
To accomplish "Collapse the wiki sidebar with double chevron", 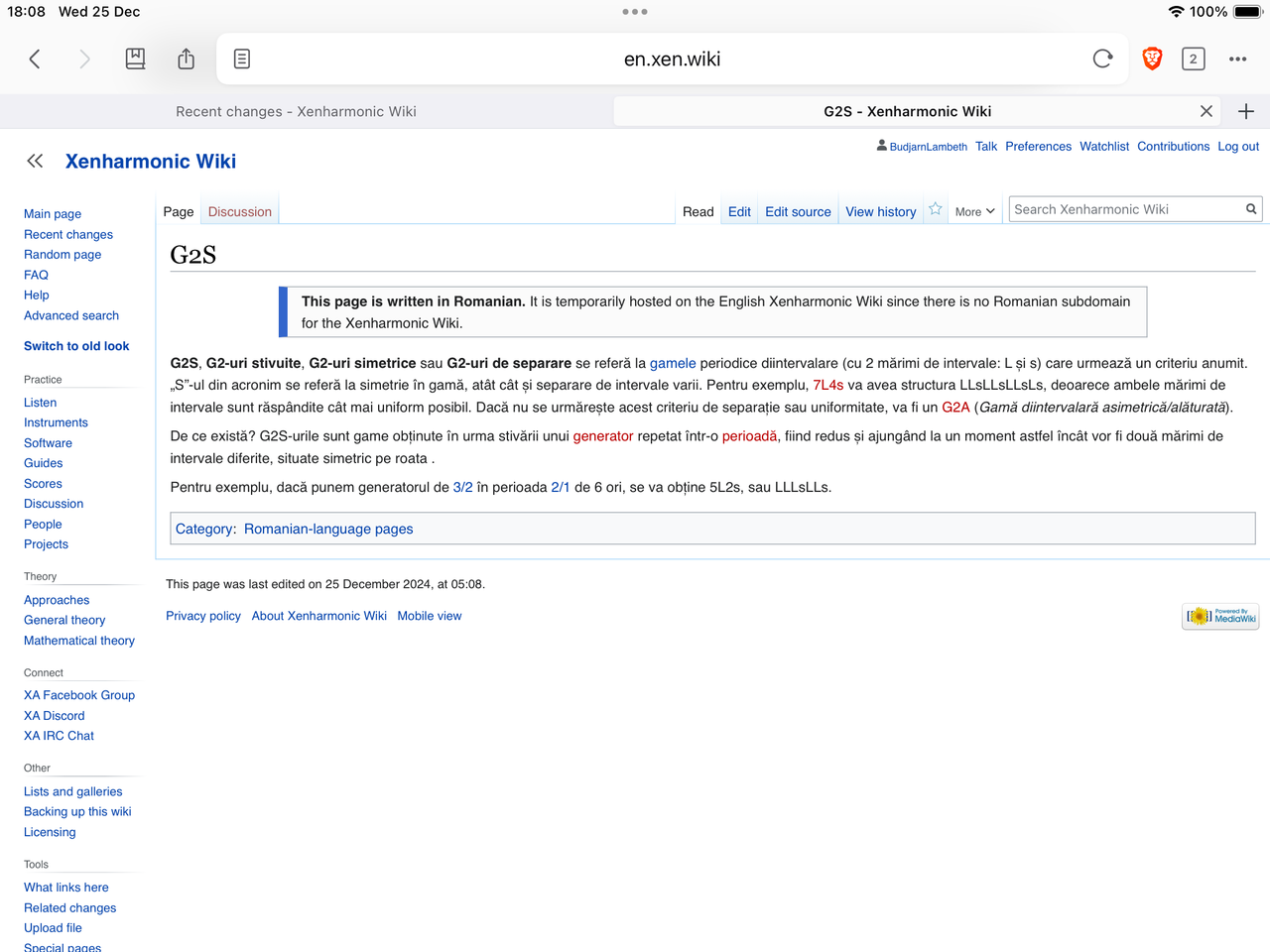I will click(35, 161).
